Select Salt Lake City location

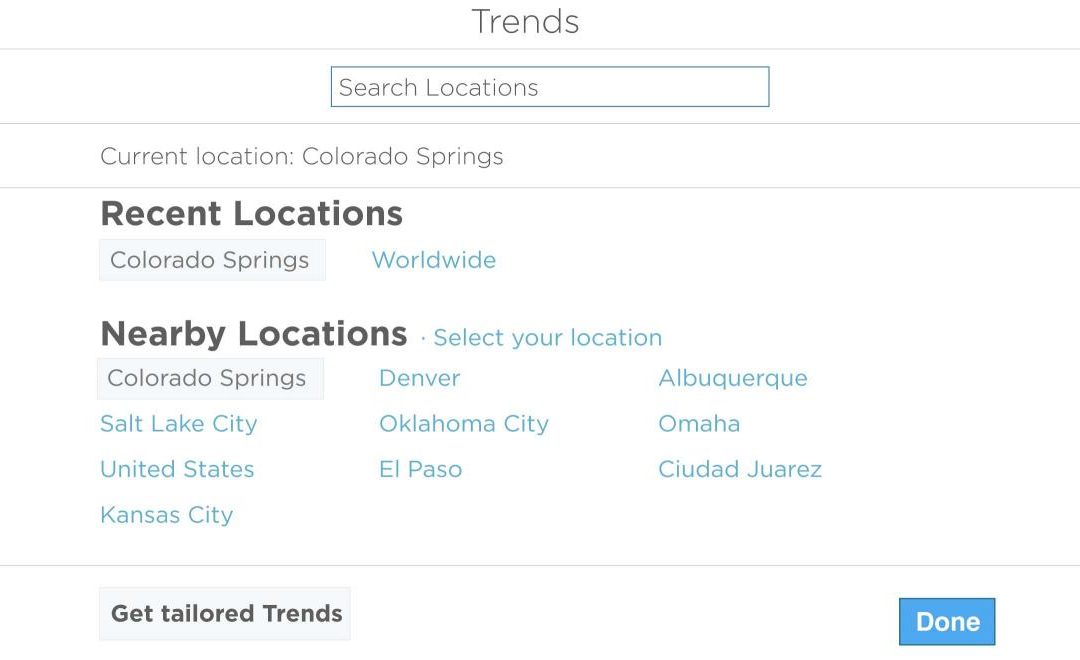(x=178, y=424)
